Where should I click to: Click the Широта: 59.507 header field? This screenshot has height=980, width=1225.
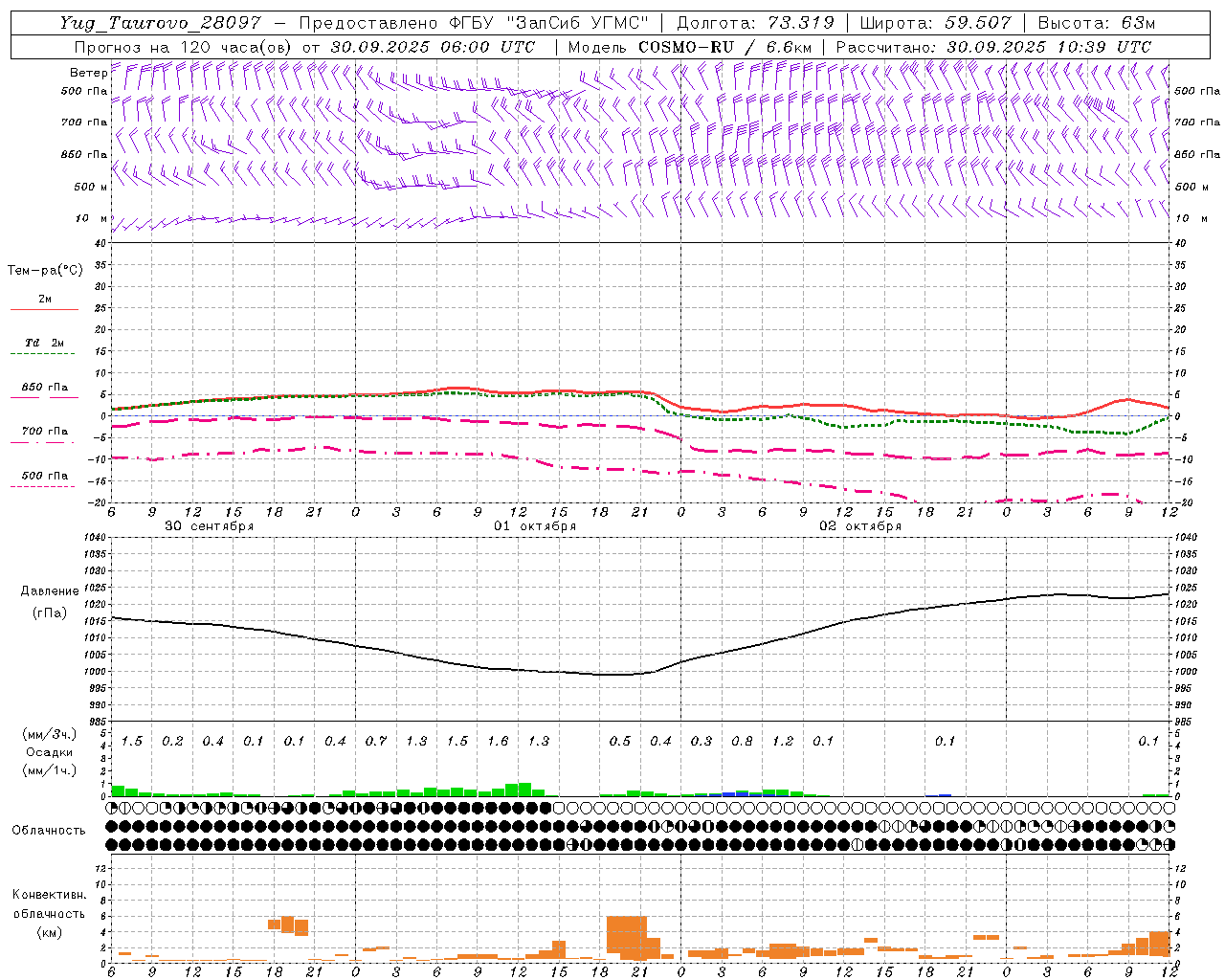(935, 23)
